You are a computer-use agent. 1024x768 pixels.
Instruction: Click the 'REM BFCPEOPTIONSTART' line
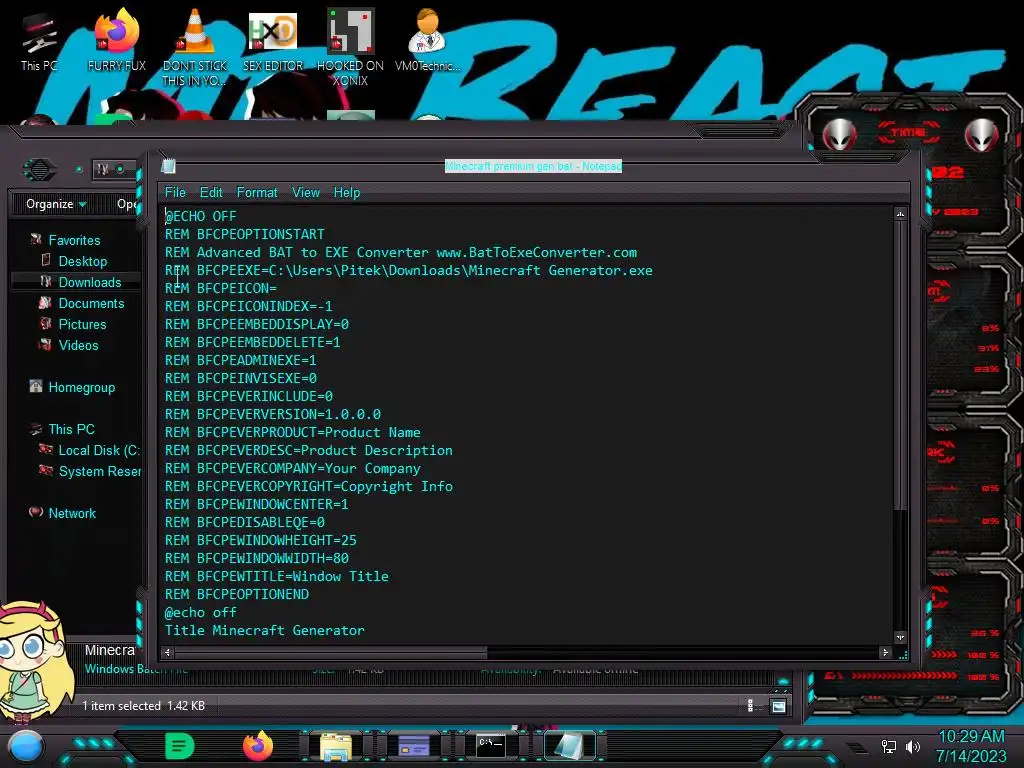coord(244,234)
